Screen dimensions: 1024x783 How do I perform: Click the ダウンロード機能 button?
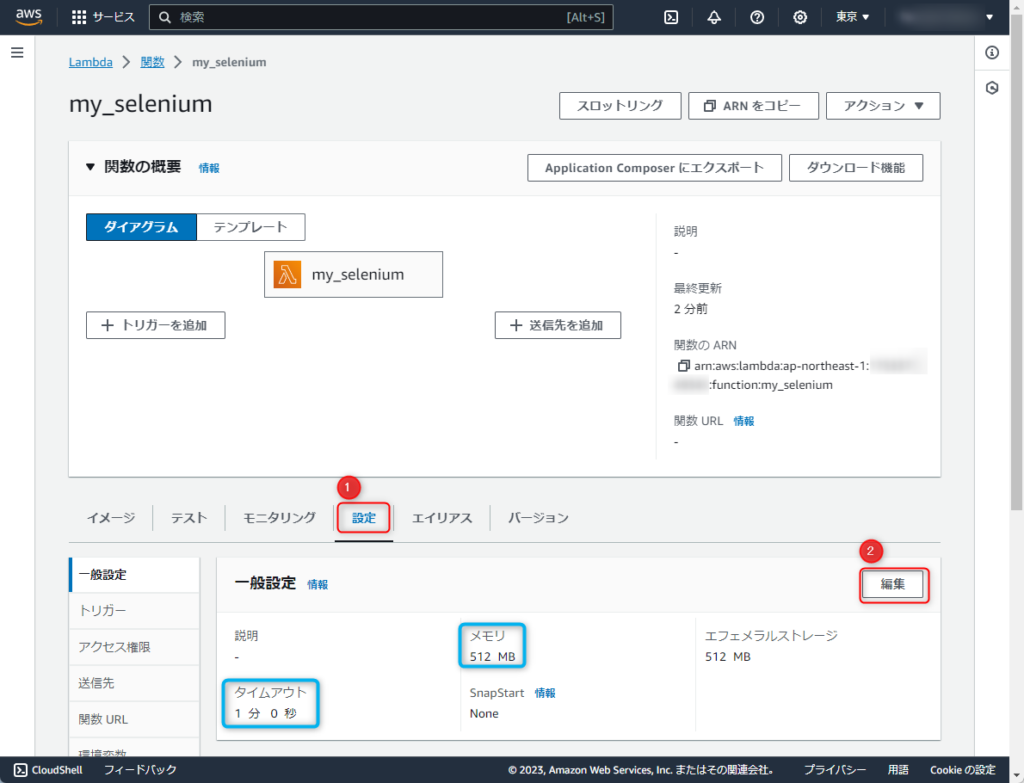click(x=856, y=168)
